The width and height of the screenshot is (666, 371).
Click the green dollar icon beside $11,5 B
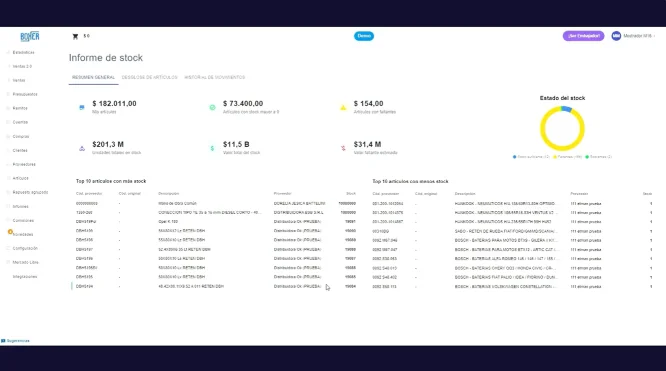(x=212, y=148)
